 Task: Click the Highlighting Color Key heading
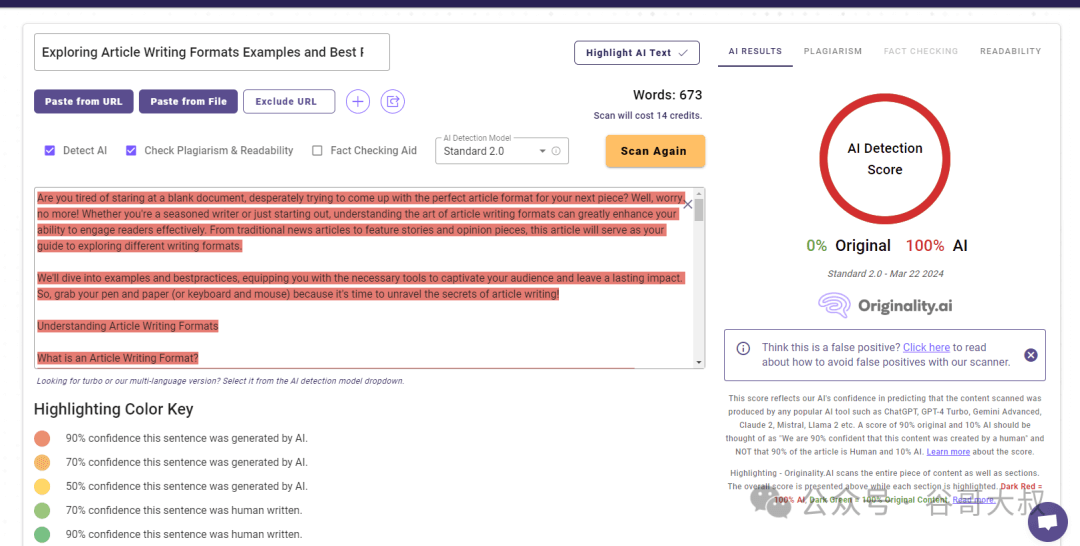(114, 409)
